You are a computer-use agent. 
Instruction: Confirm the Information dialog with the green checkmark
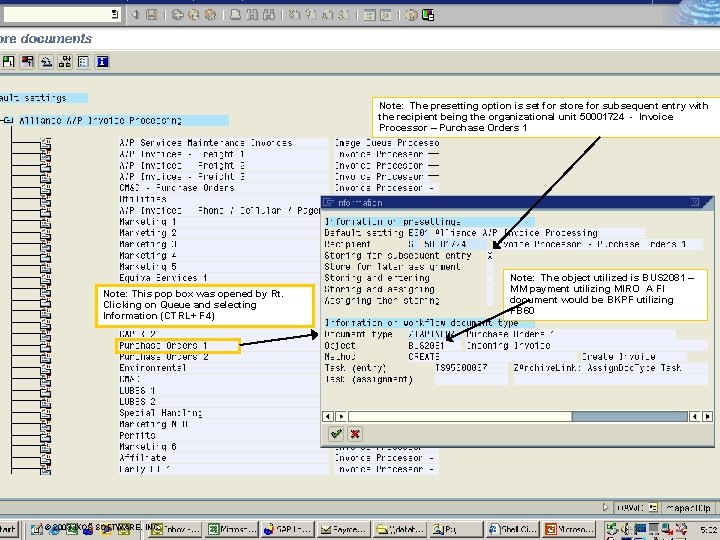(x=336, y=433)
